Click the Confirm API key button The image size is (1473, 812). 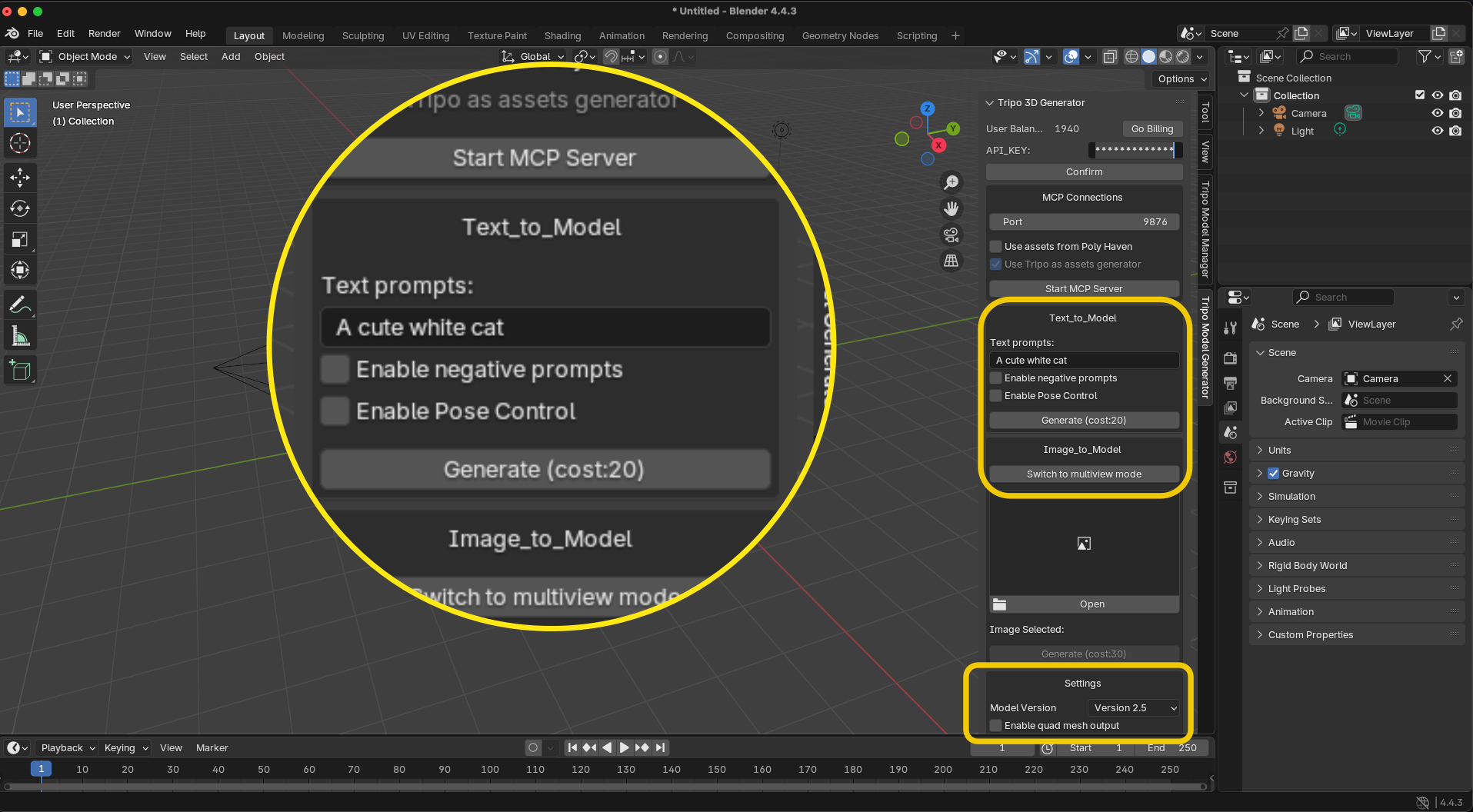[1085, 172]
